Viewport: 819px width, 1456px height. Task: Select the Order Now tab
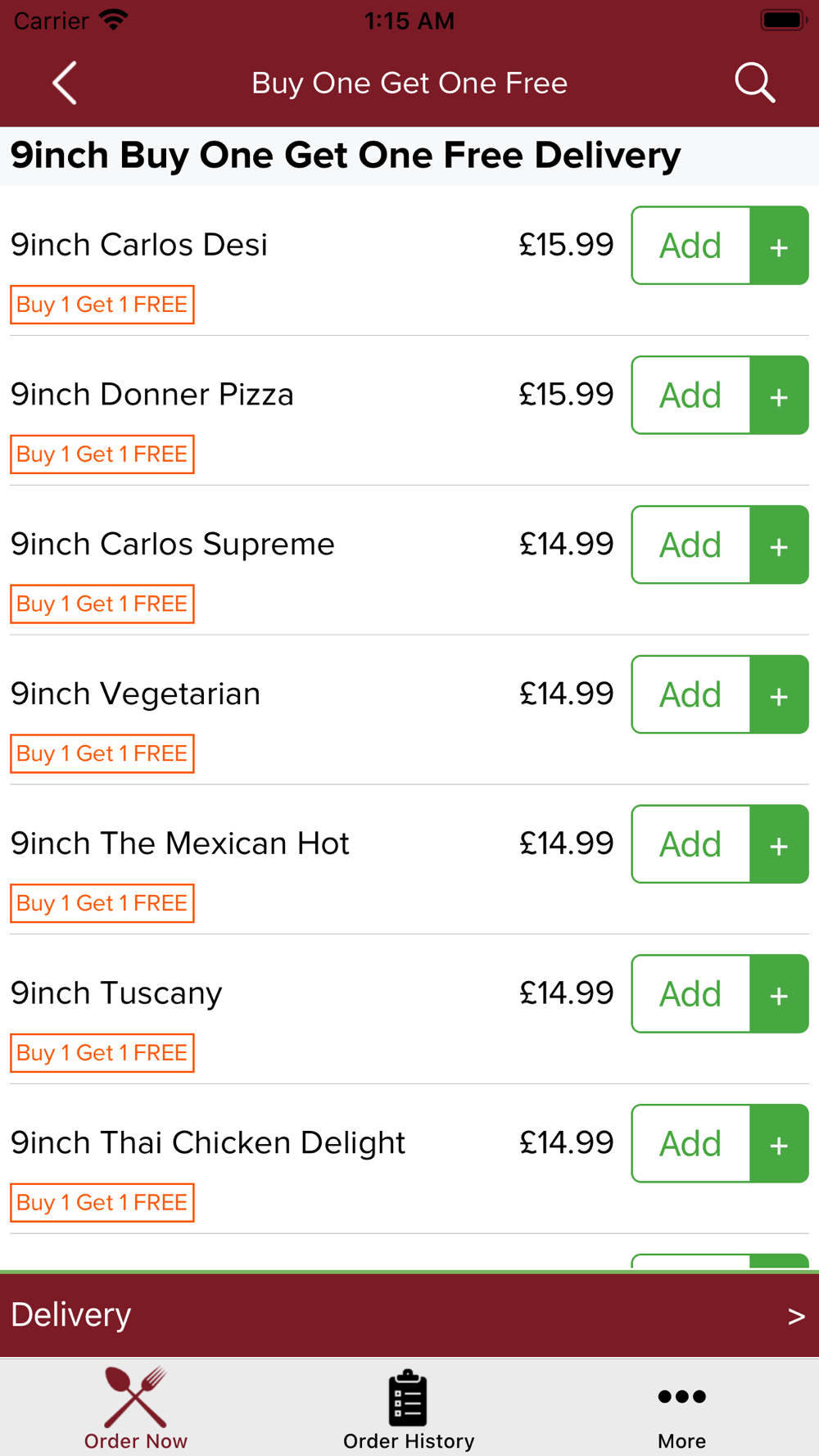[136, 1409]
